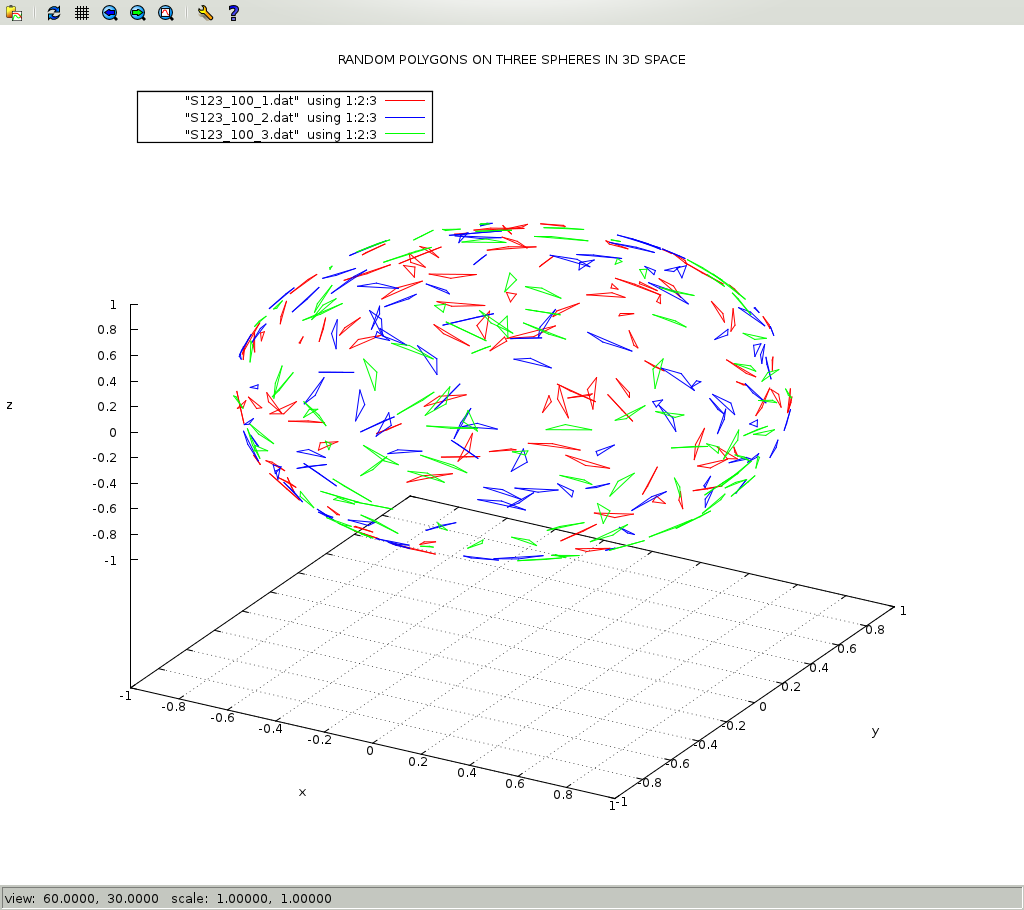This screenshot has width=1024, height=910.
Task: Apply the next zoom settings
Action: pos(138,13)
